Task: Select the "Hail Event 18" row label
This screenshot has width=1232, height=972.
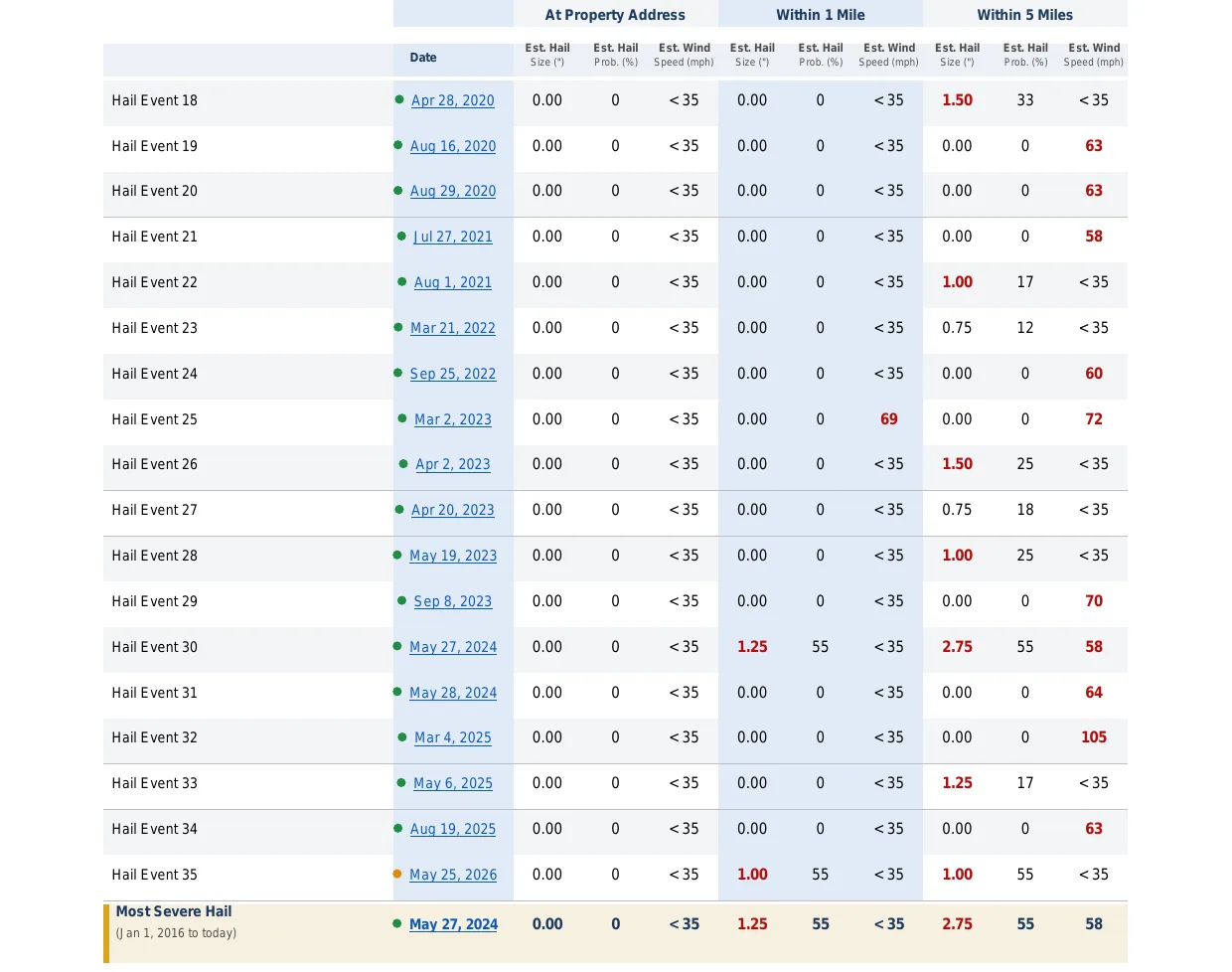Action: point(155,100)
